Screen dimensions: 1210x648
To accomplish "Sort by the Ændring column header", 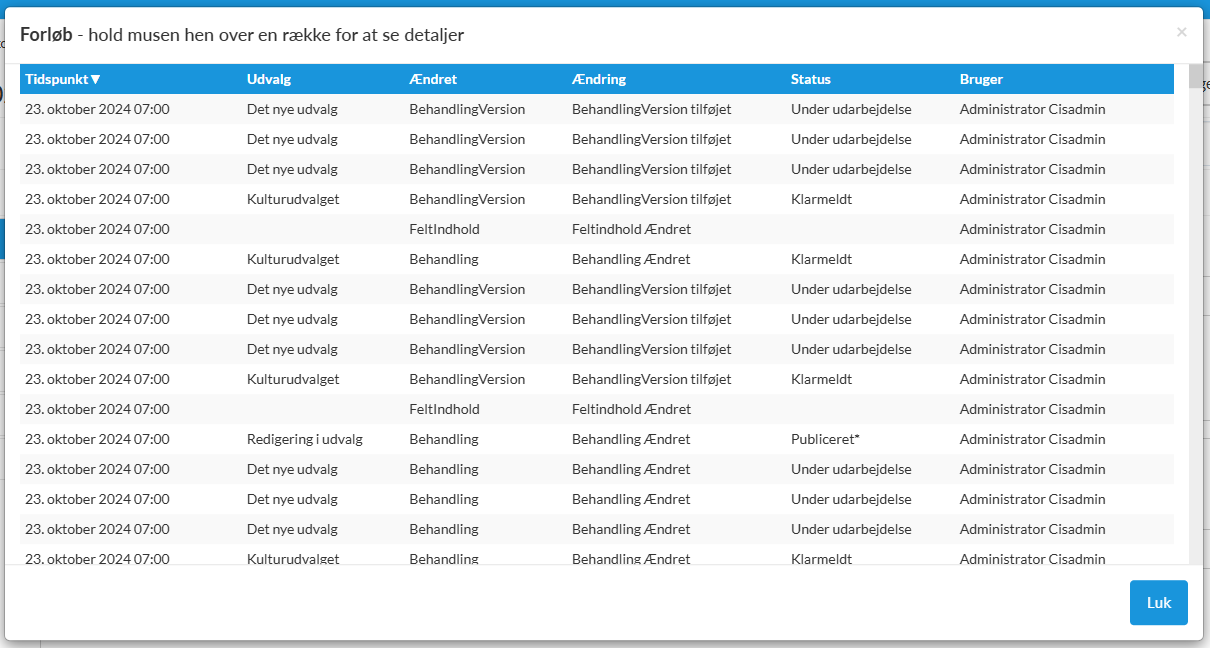I will point(598,80).
